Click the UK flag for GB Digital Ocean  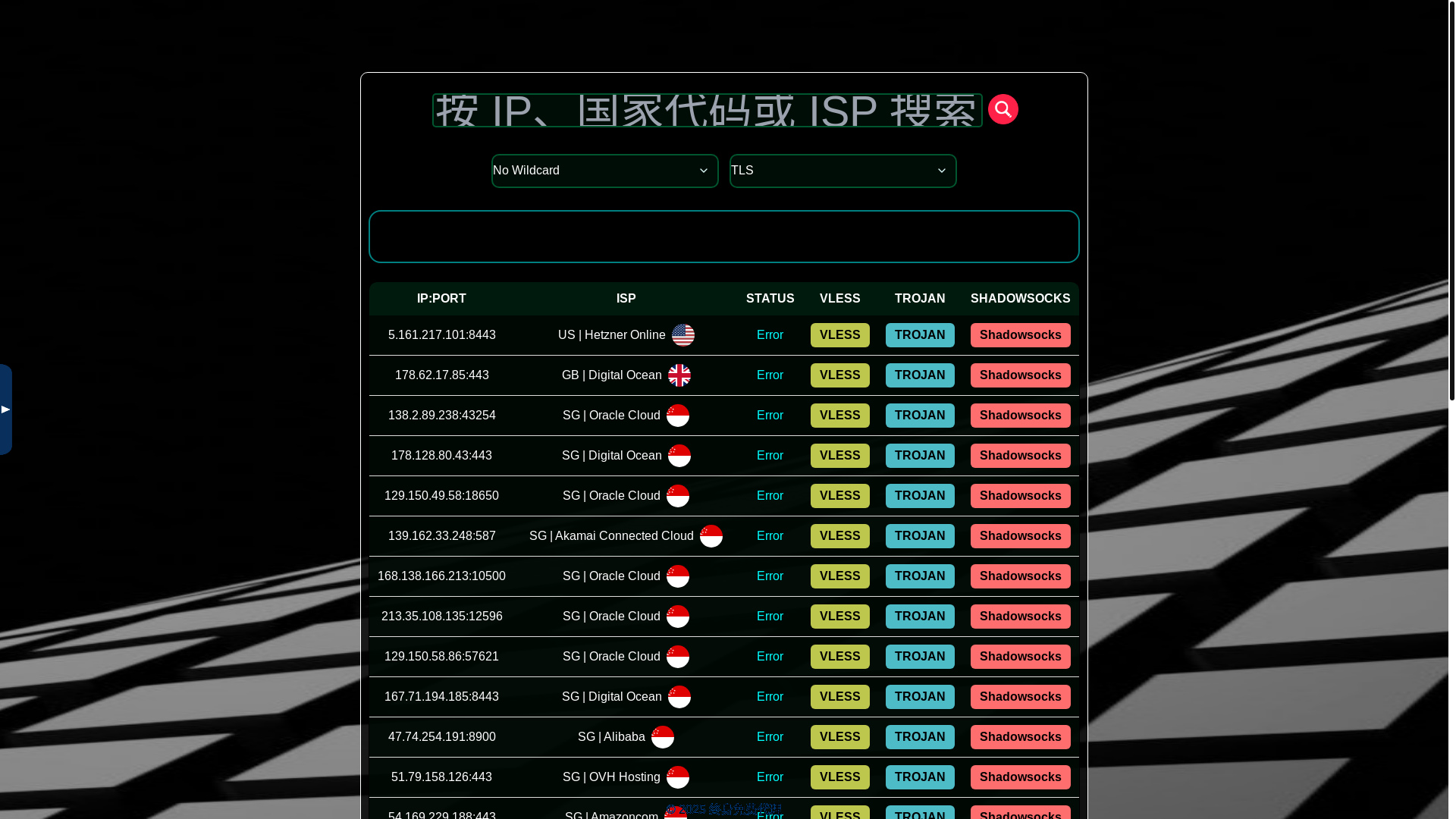(x=679, y=375)
